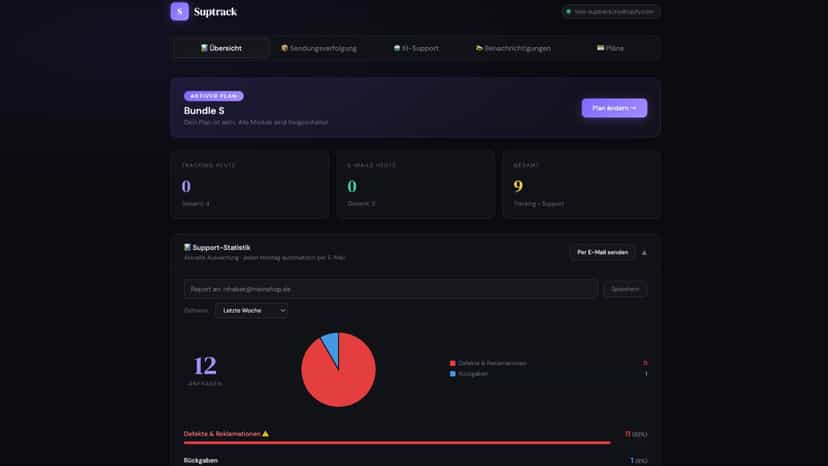Click the Speichern button
828x466 pixels.
625,289
